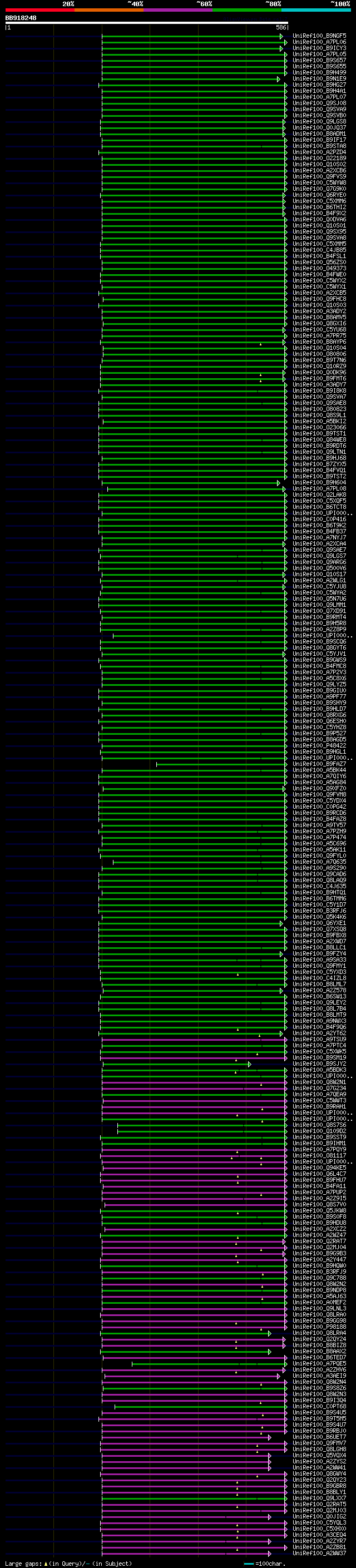Click the Large gaps legend text
Image resolution: width=356 pixels, height=1568 pixels.
[23, 1564]
